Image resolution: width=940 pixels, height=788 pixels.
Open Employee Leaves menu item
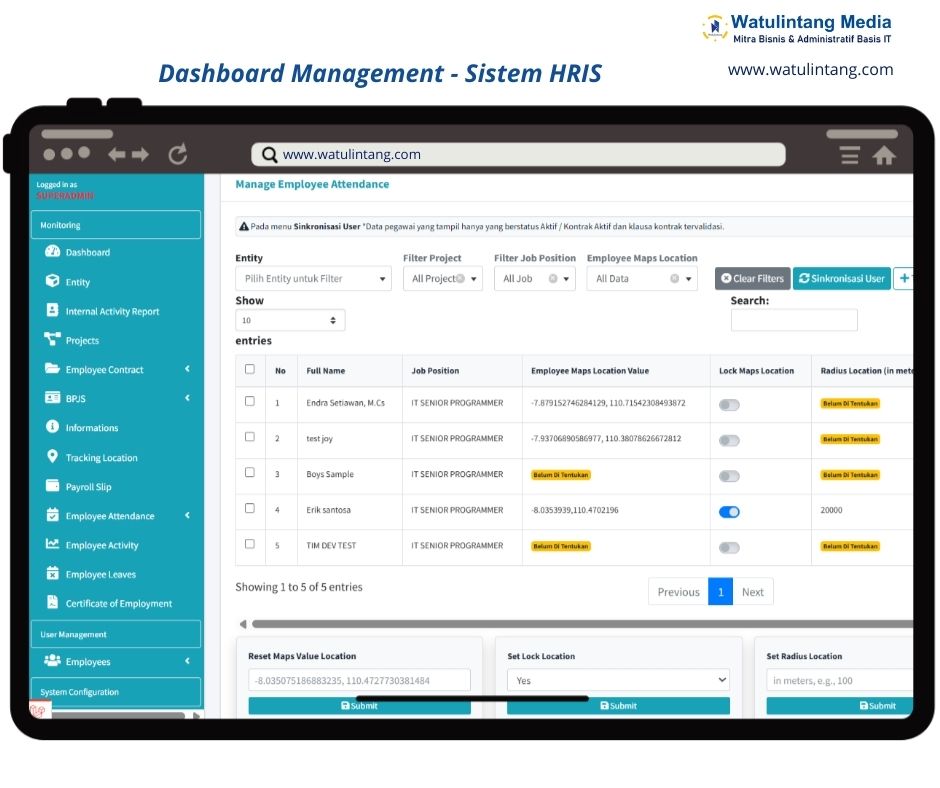(101, 575)
